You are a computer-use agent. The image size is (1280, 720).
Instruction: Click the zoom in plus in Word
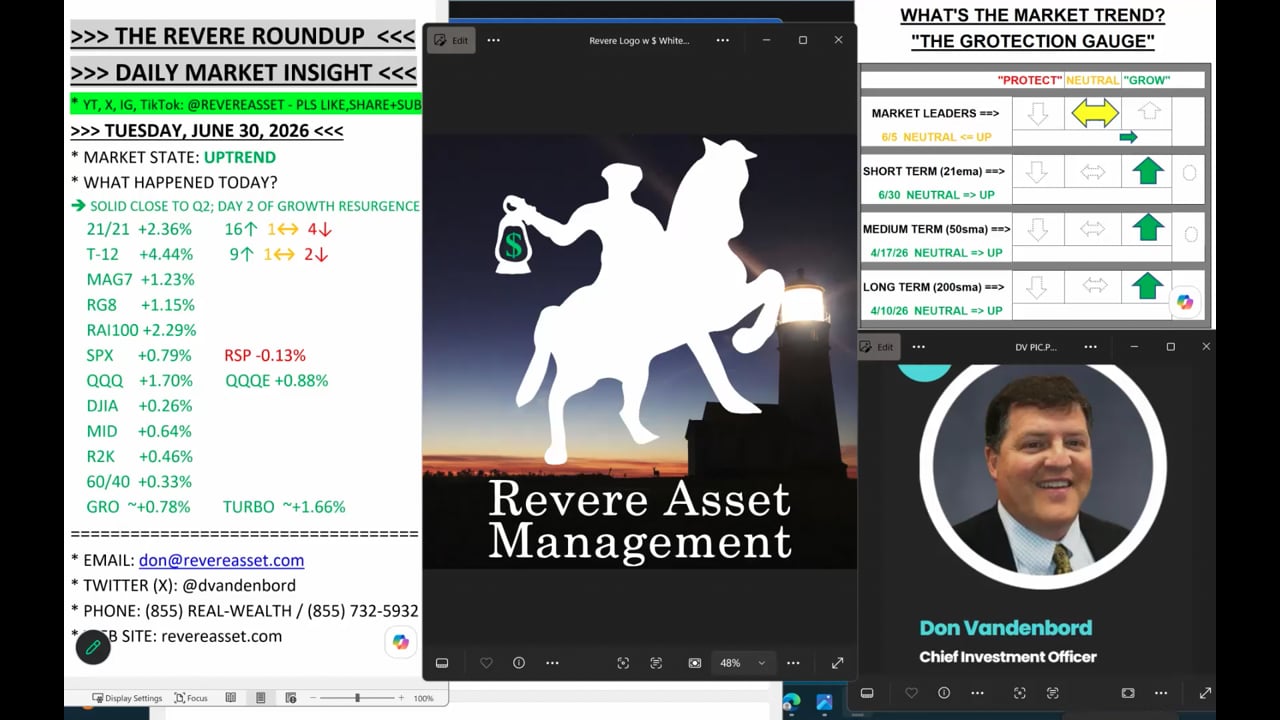(x=401, y=698)
